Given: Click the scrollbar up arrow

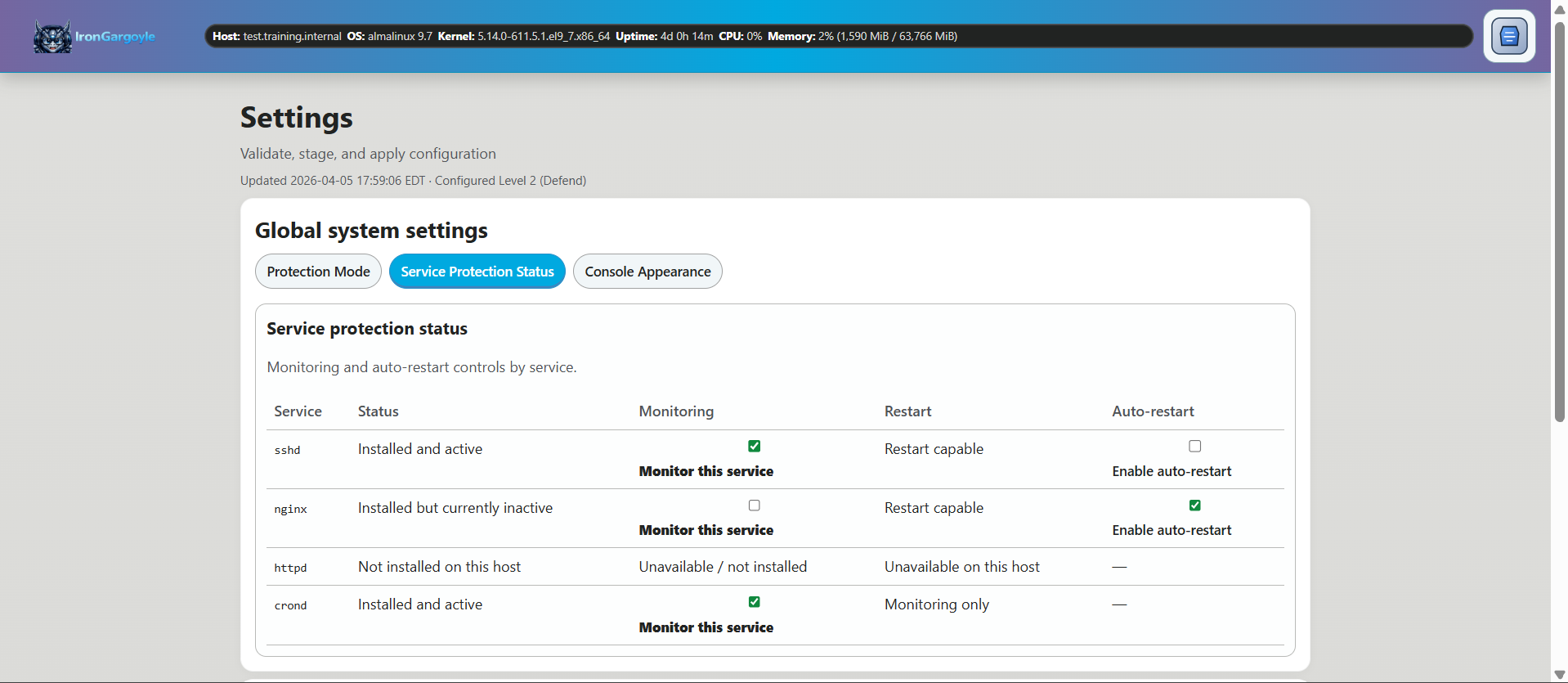Looking at the screenshot, I should (x=1559, y=10).
